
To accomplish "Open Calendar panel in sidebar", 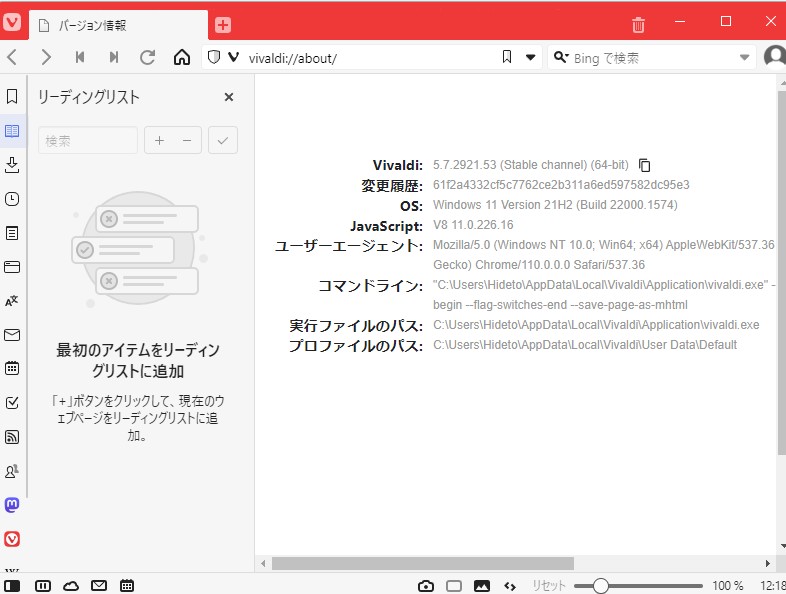I will pos(12,368).
